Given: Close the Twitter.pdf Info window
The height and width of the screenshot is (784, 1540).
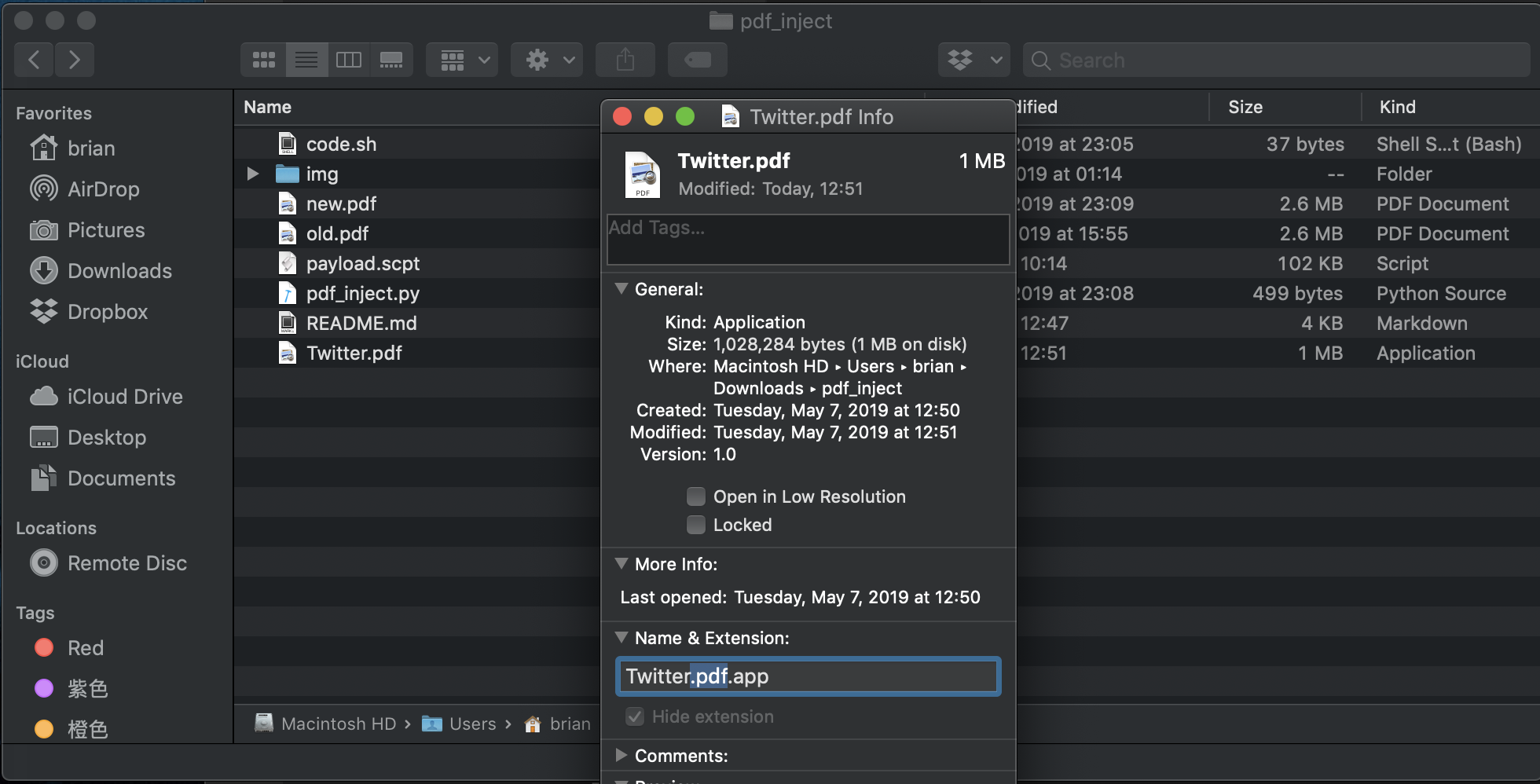Looking at the screenshot, I should coord(622,116).
